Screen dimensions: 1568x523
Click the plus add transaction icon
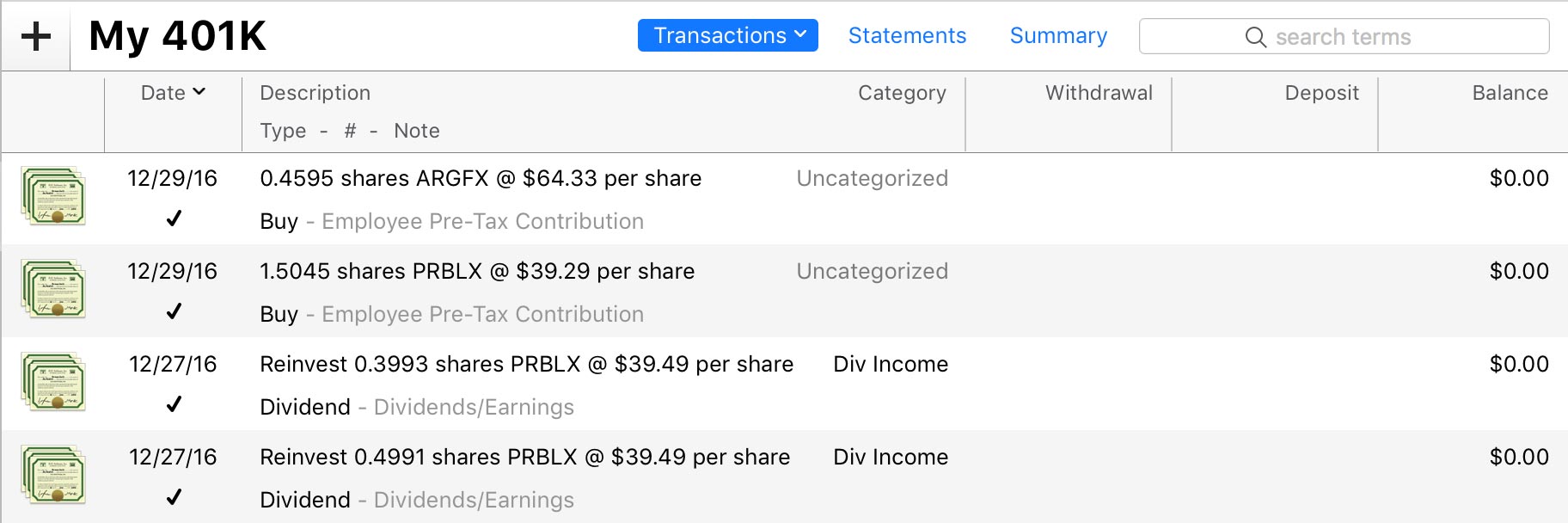(36, 37)
